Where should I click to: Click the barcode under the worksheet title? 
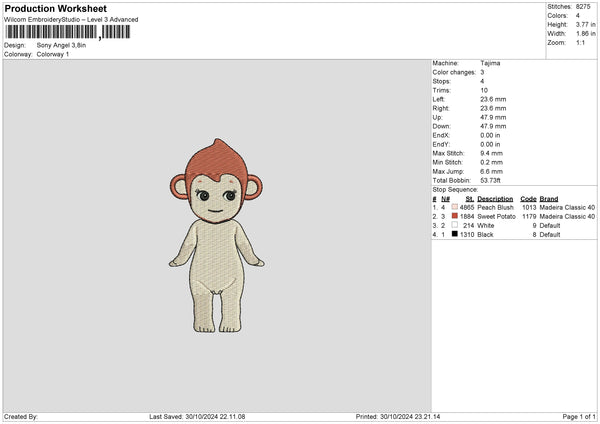pos(66,32)
